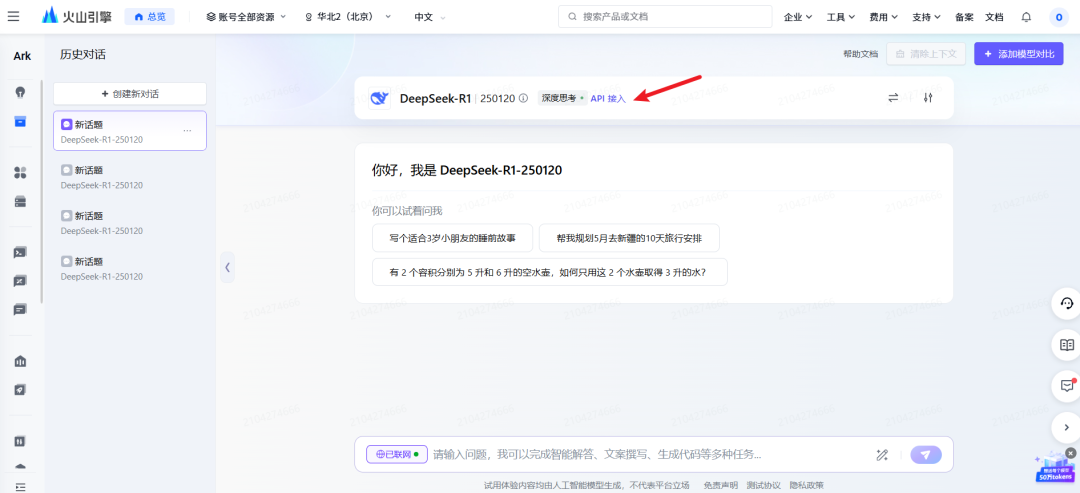Focus the 搜索产品或文档 search box

tap(665, 17)
